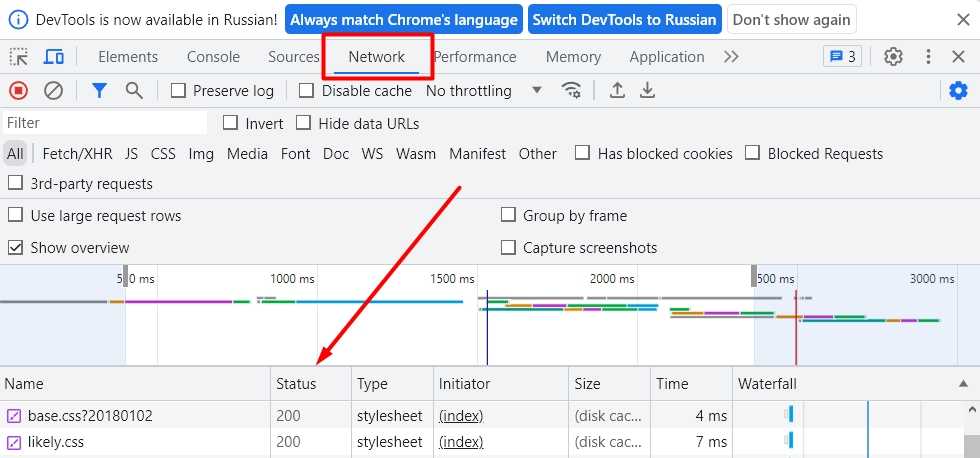The height and width of the screenshot is (458, 980).
Task: Toggle the filter funnel icon
Action: 99,91
